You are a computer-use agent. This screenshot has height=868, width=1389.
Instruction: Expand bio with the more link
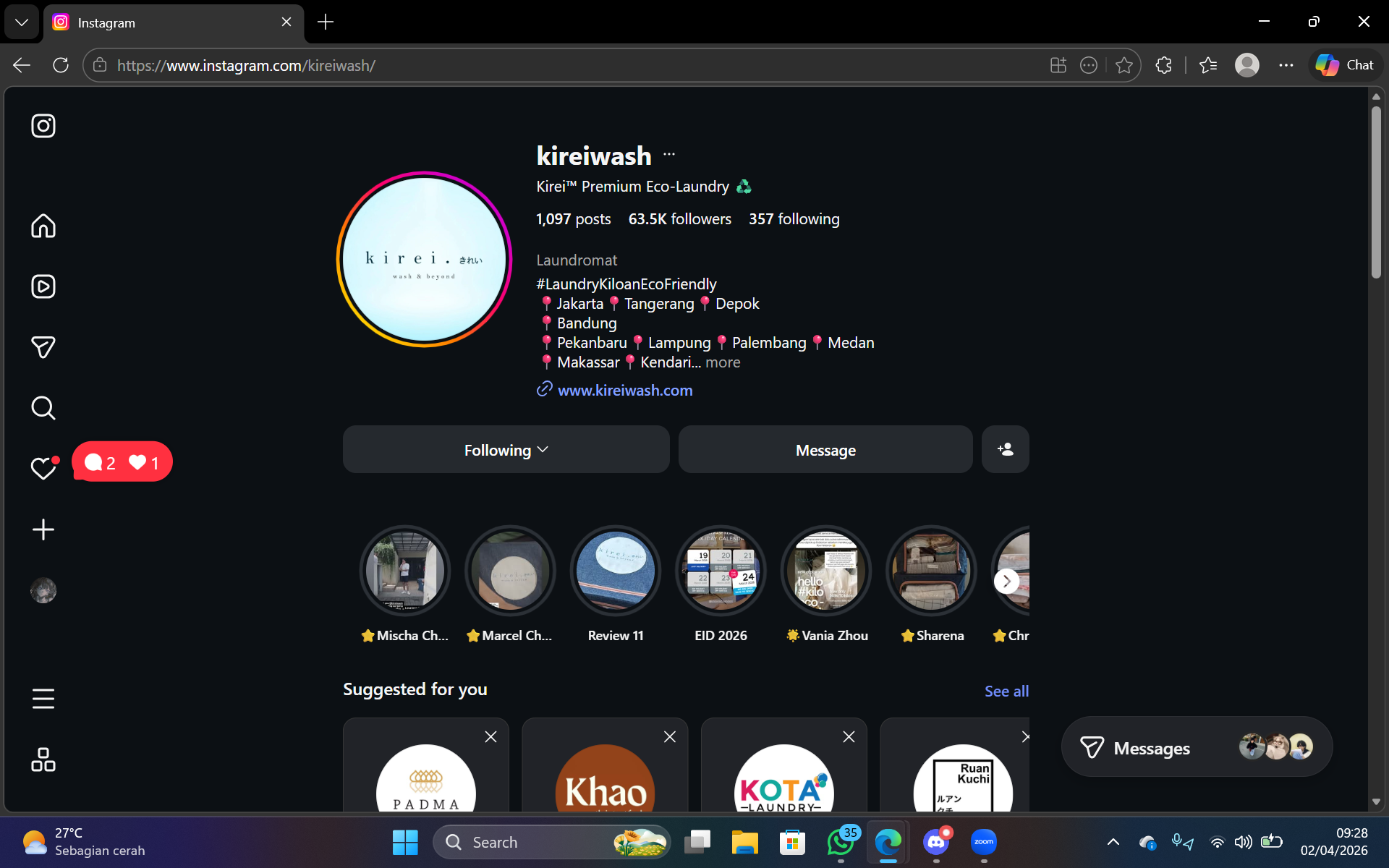coord(723,362)
